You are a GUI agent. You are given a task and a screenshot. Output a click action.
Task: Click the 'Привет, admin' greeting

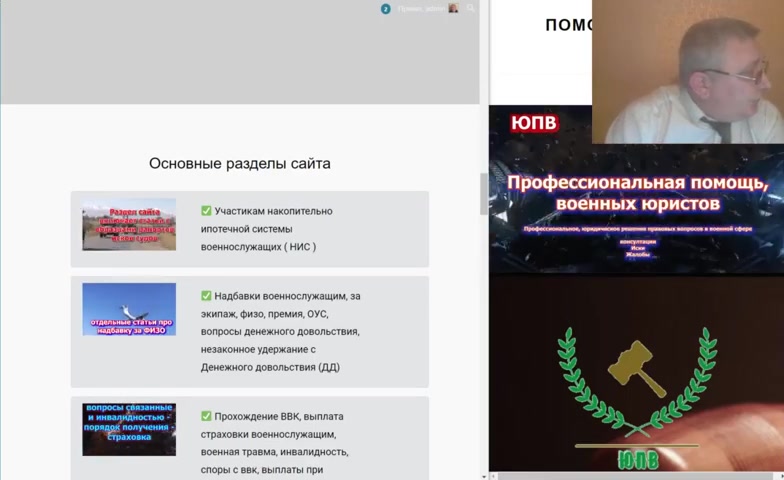click(x=421, y=9)
